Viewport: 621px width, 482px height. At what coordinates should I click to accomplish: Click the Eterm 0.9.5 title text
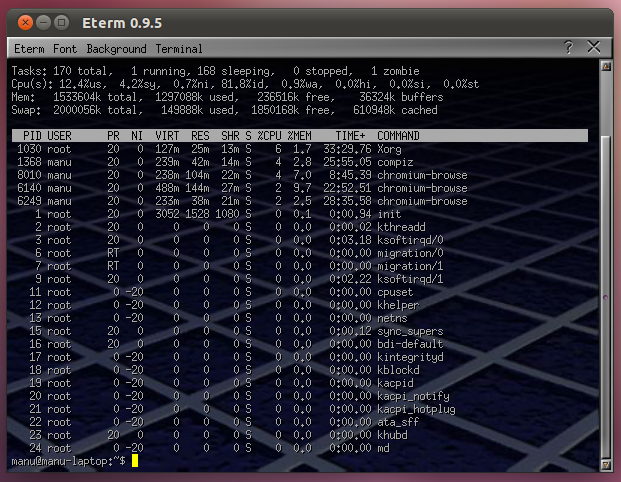[122, 23]
